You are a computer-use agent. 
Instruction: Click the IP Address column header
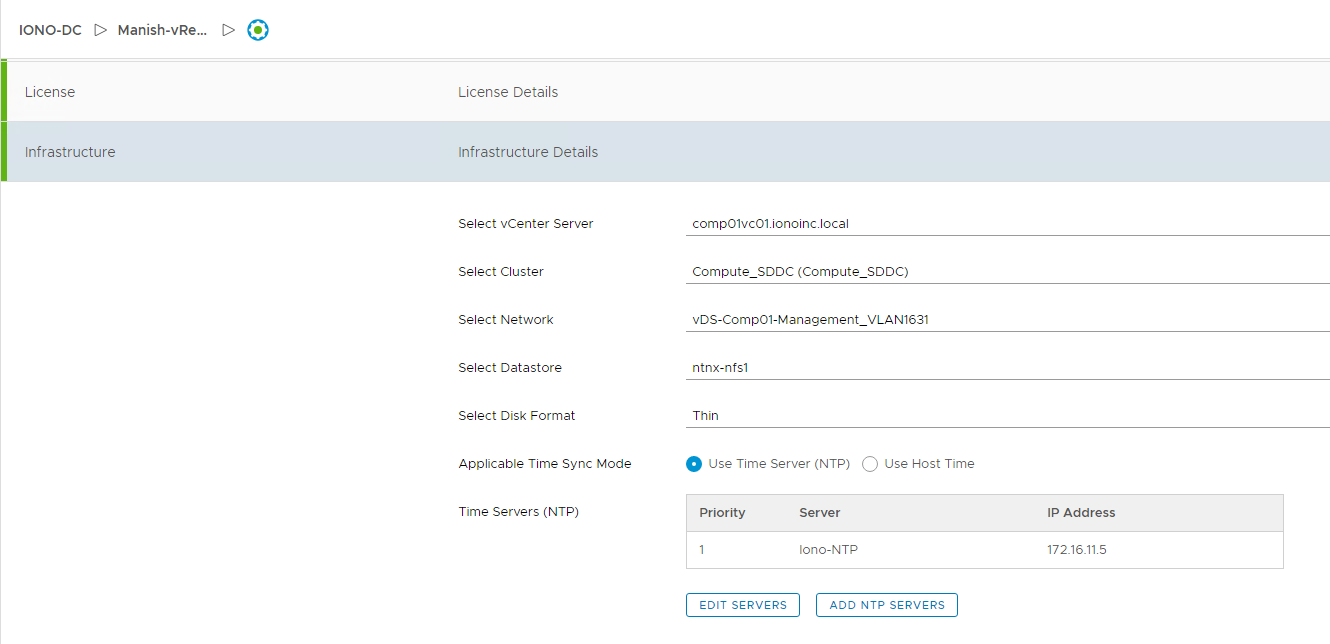[1081, 513]
